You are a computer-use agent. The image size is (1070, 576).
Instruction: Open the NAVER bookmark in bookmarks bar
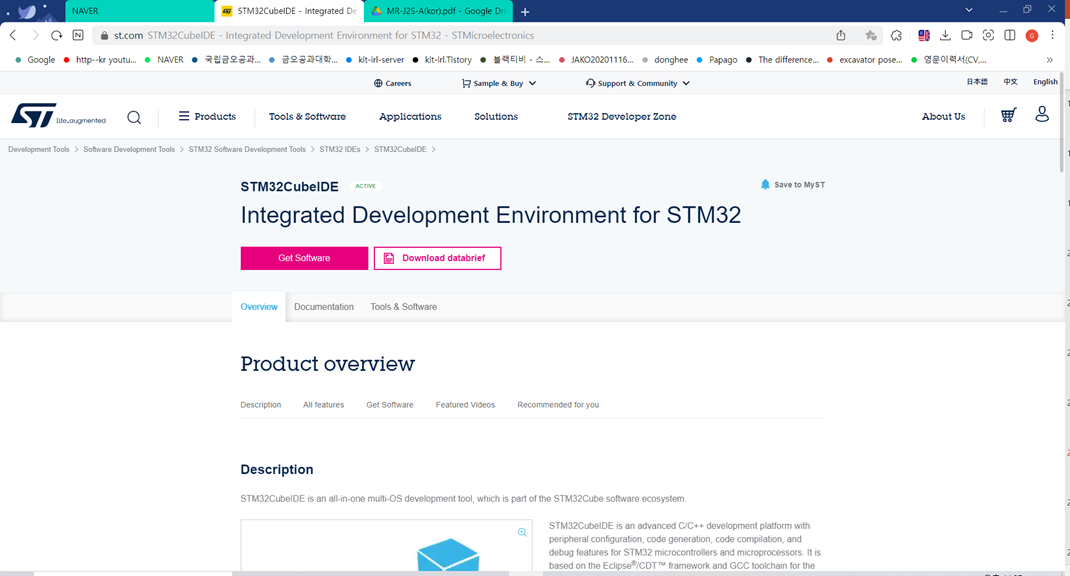tap(164, 60)
